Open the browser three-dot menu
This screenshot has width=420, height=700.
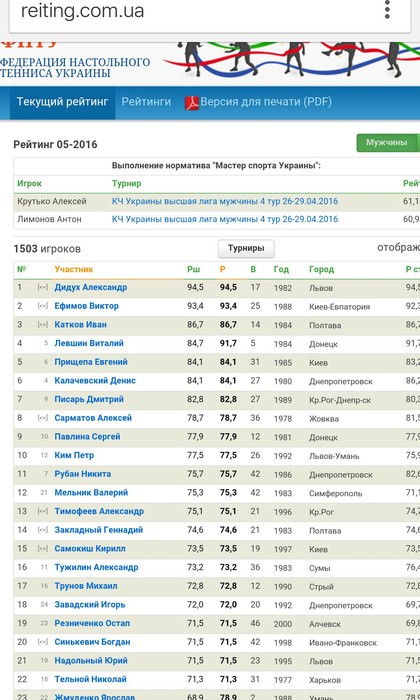[387, 10]
